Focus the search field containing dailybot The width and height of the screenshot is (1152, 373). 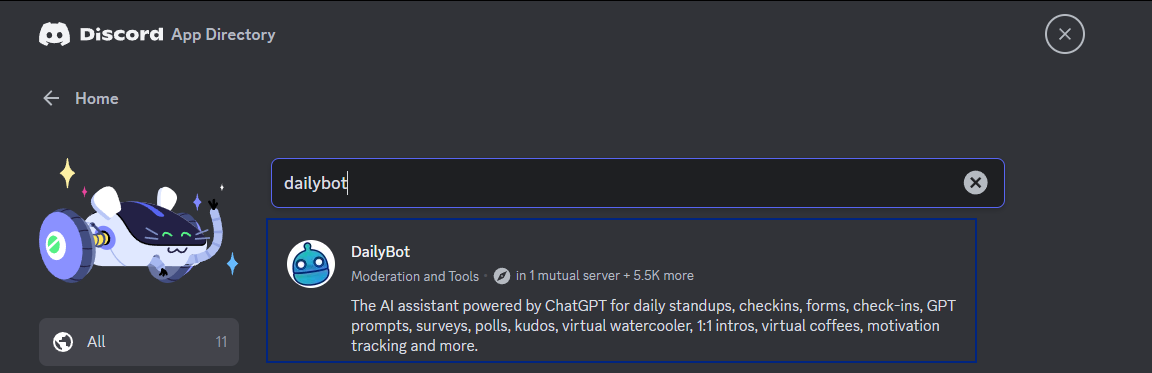(638, 183)
